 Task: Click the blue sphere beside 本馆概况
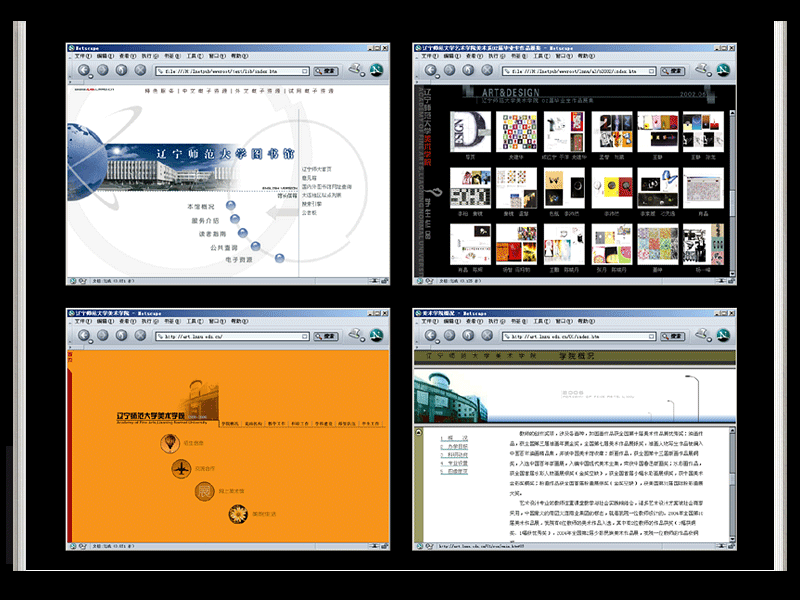tap(232, 206)
